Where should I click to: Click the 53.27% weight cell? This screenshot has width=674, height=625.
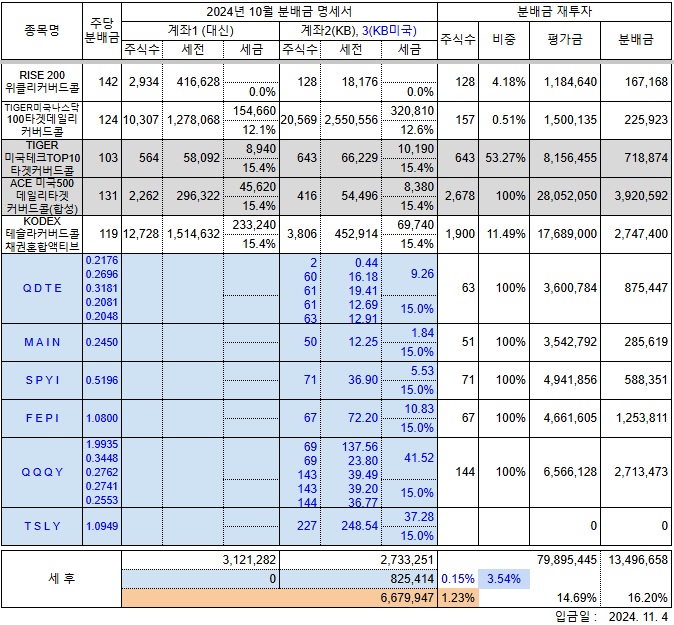point(505,158)
